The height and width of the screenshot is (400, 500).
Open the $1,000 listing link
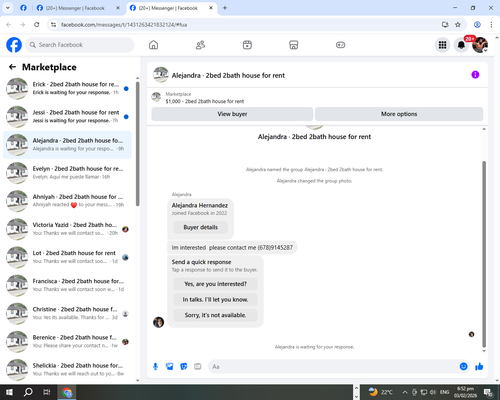205,101
